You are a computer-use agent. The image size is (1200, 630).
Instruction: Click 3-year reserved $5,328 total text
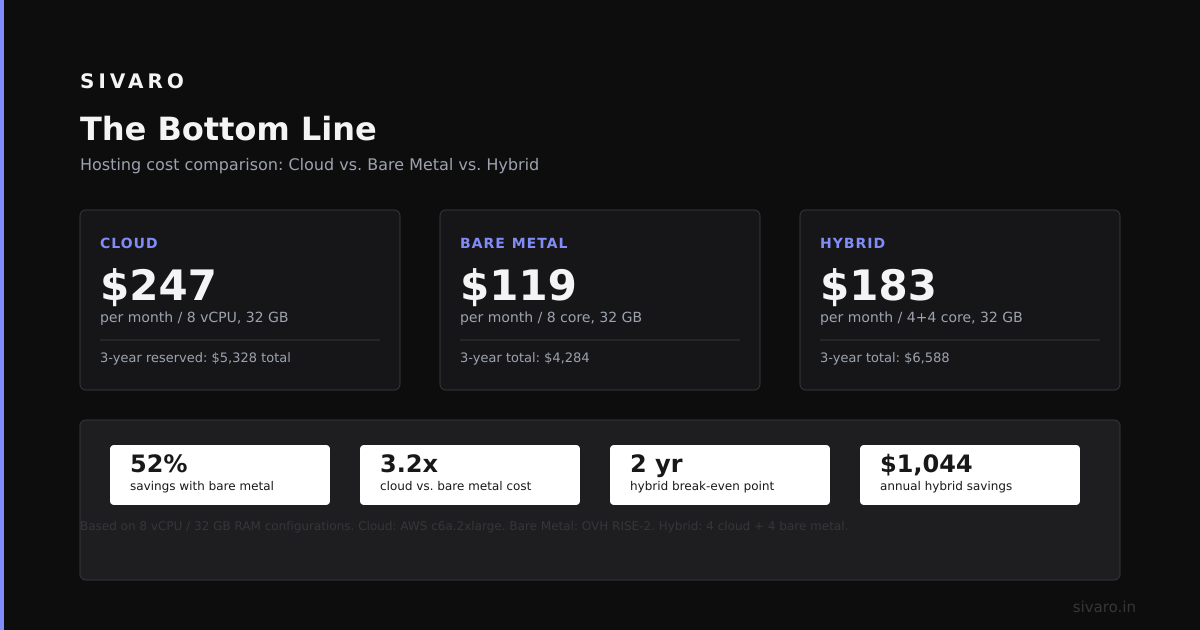point(195,357)
